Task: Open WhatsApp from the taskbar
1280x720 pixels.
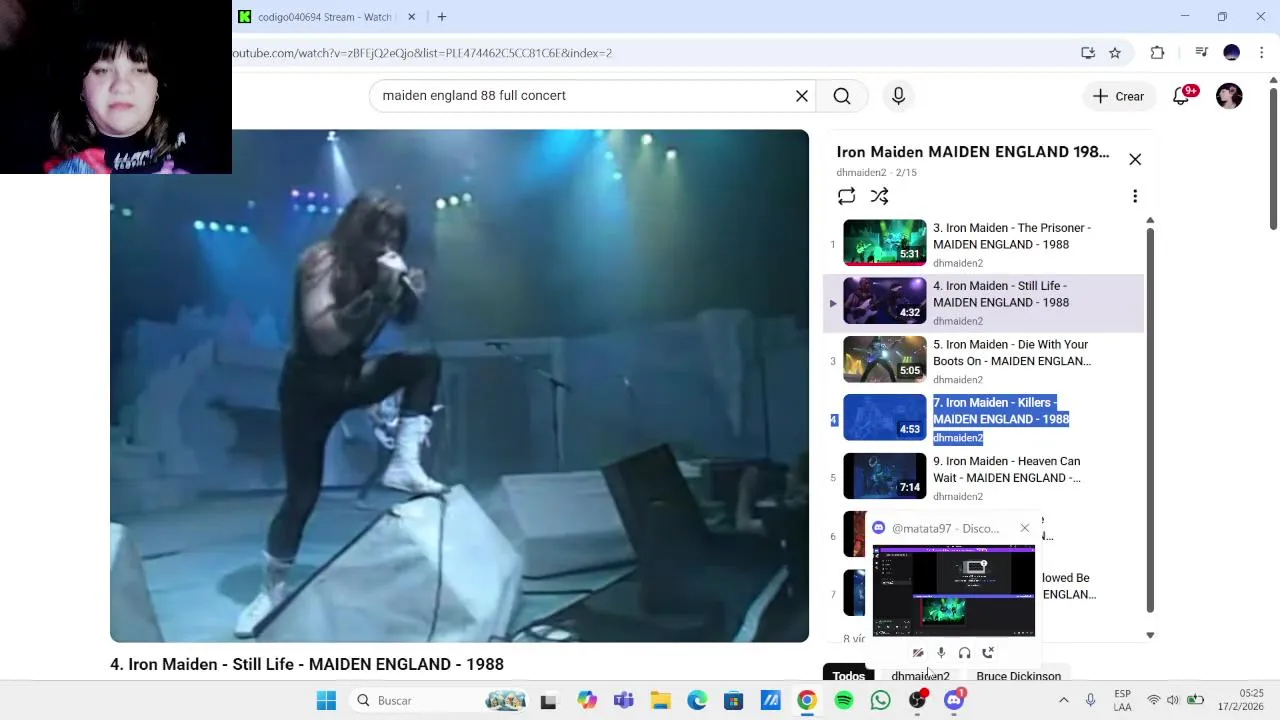Action: tap(880, 701)
